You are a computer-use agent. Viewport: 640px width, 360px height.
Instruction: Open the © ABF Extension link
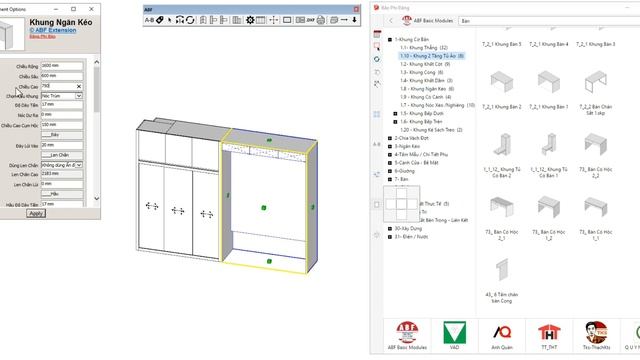click(53, 30)
